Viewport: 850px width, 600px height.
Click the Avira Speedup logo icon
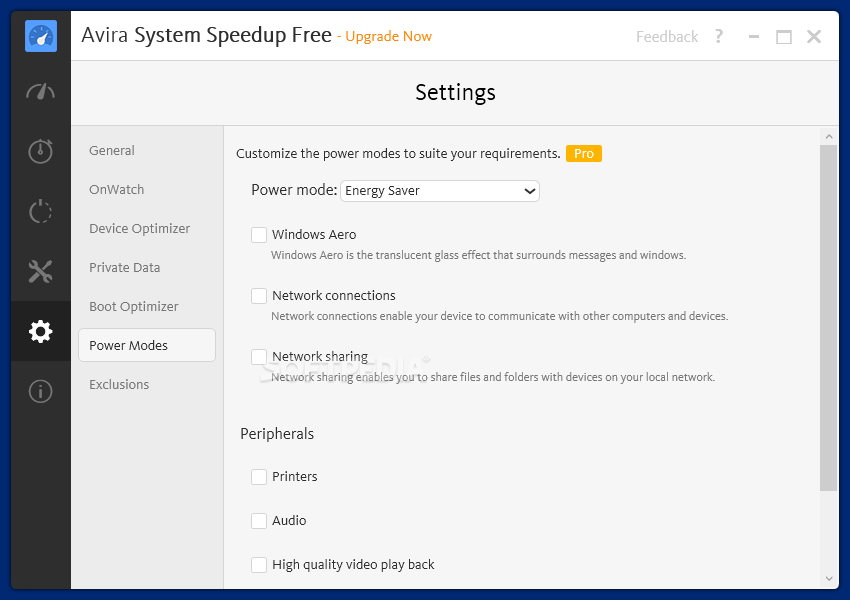pyautogui.click(x=41, y=36)
